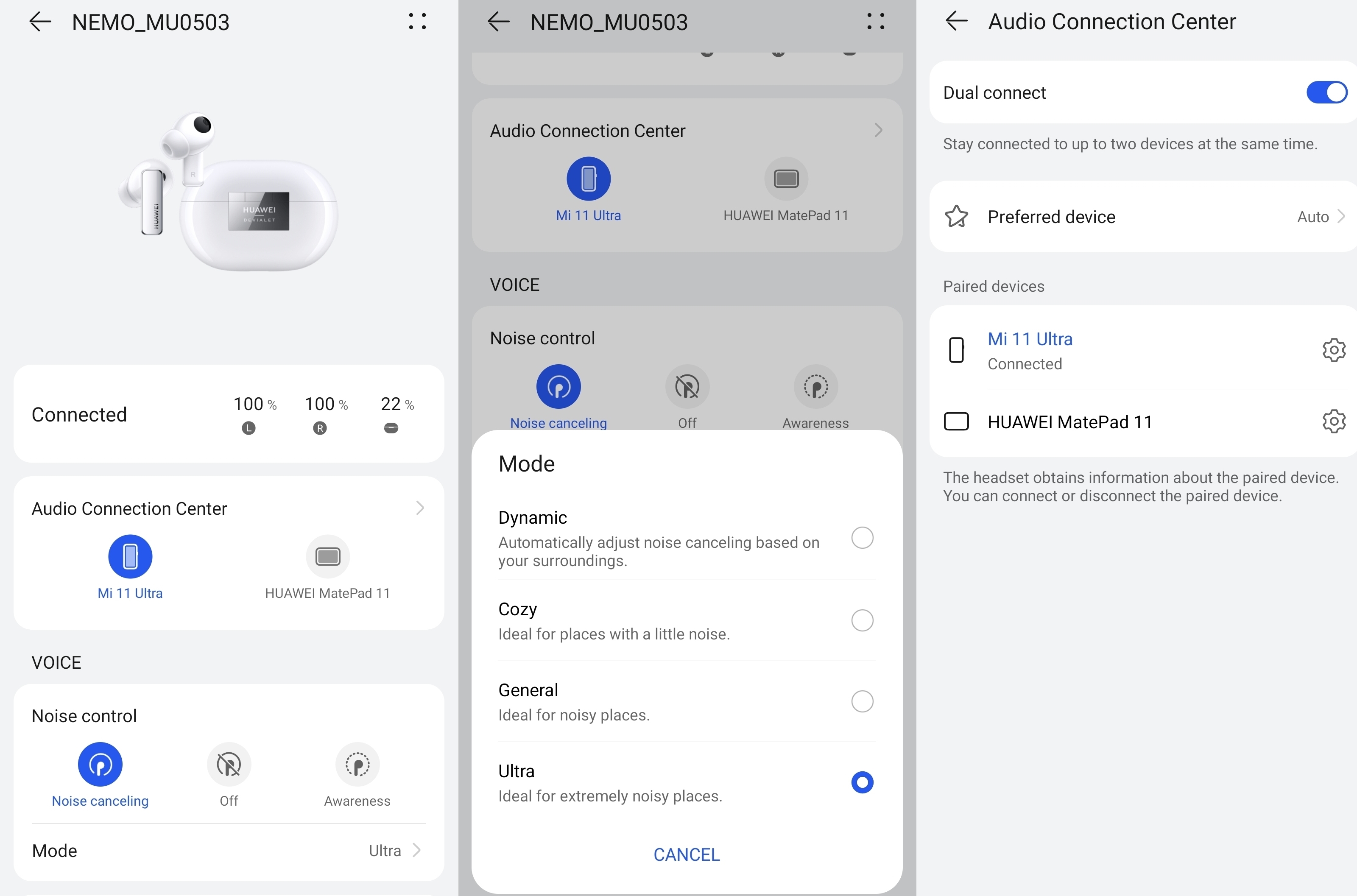
Task: Open settings gear for HUAWEI MatePad 11
Action: pyautogui.click(x=1334, y=422)
